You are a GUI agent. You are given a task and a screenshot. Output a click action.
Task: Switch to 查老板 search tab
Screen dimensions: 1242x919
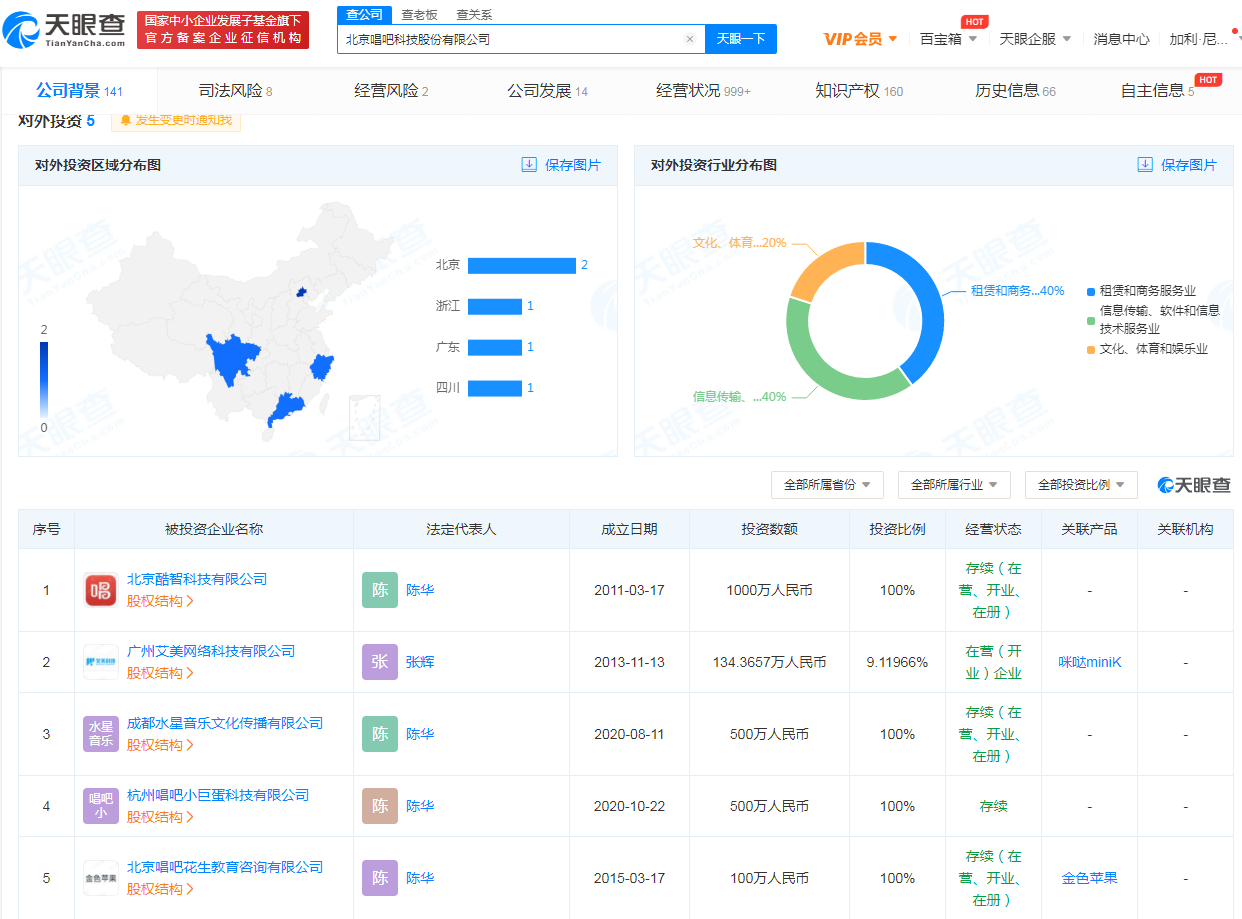(x=419, y=15)
